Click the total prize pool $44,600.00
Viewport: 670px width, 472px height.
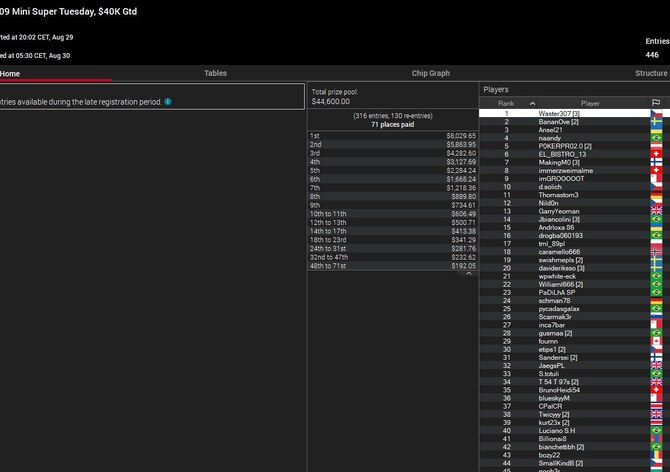331,101
